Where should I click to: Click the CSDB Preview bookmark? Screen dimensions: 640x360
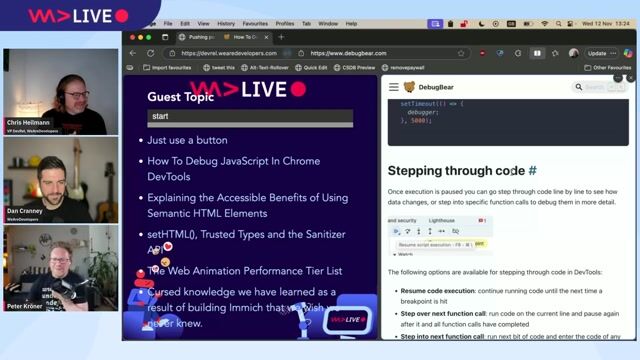(354, 68)
